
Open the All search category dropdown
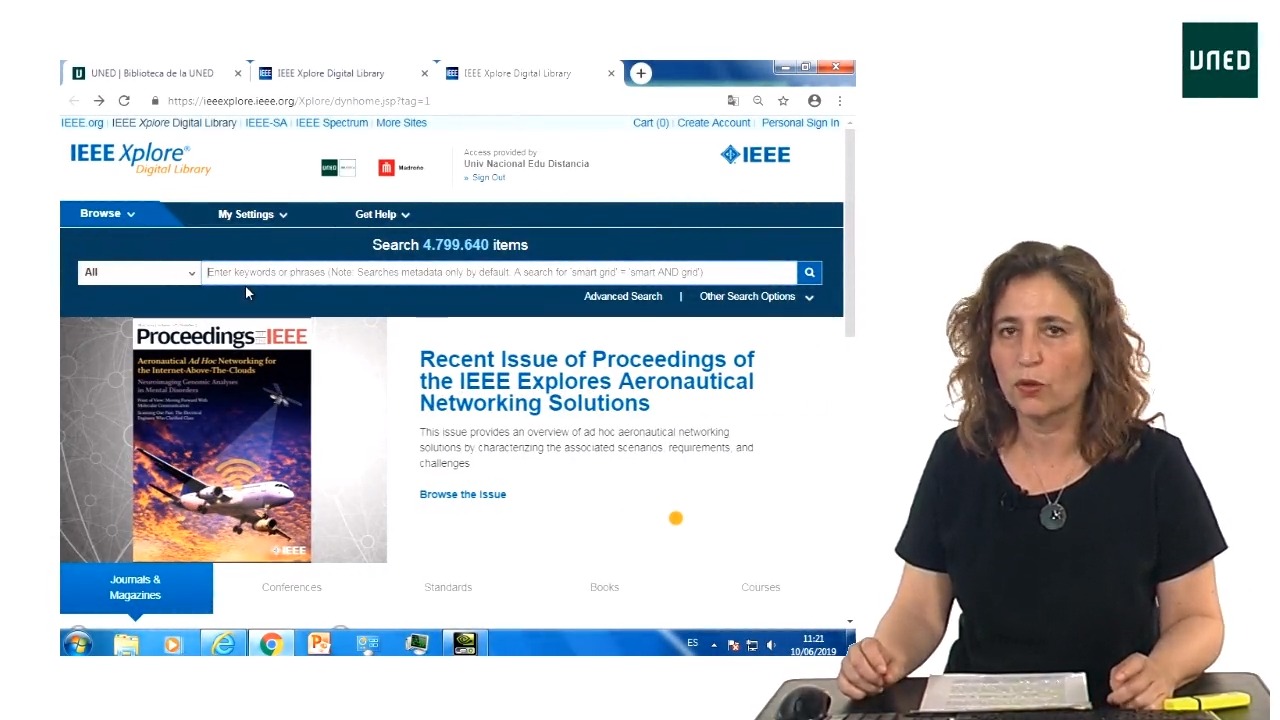pos(139,272)
